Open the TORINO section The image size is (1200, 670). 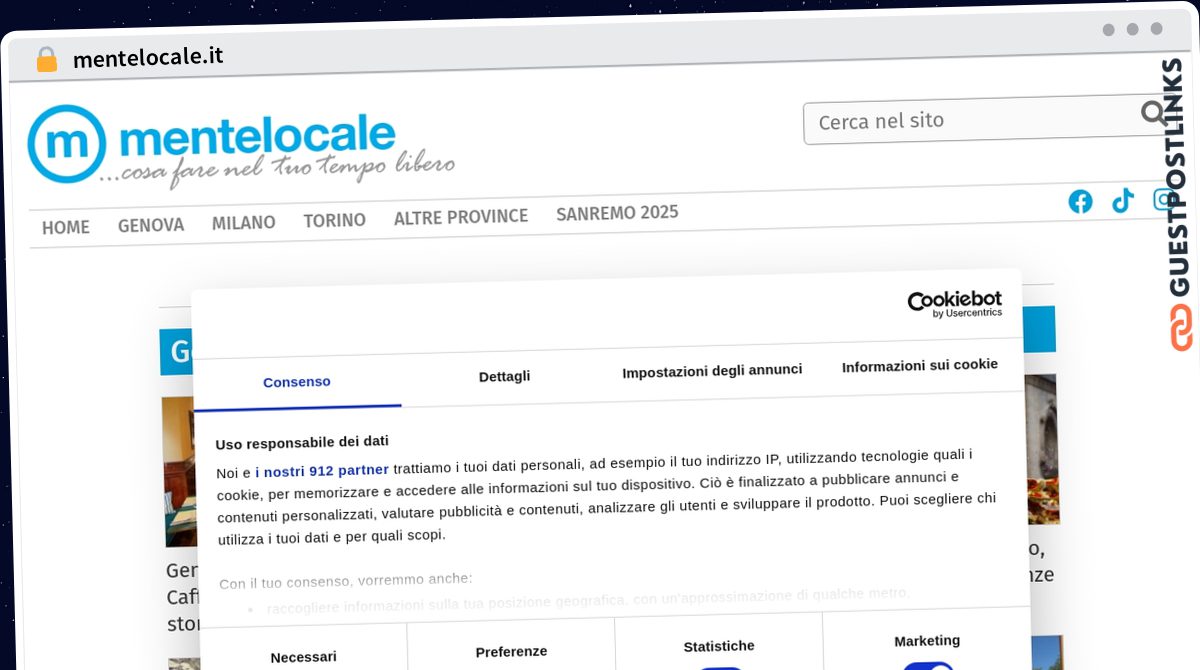[334, 220]
